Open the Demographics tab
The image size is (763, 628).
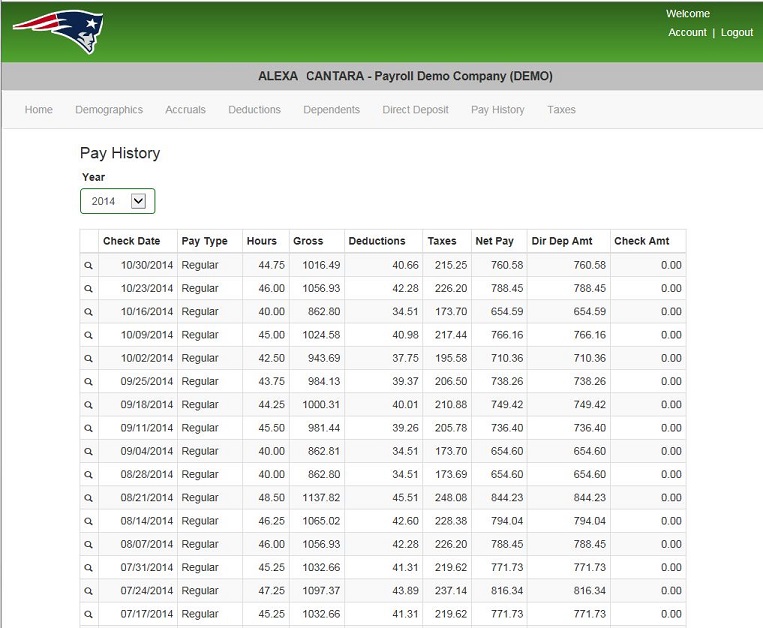click(109, 110)
